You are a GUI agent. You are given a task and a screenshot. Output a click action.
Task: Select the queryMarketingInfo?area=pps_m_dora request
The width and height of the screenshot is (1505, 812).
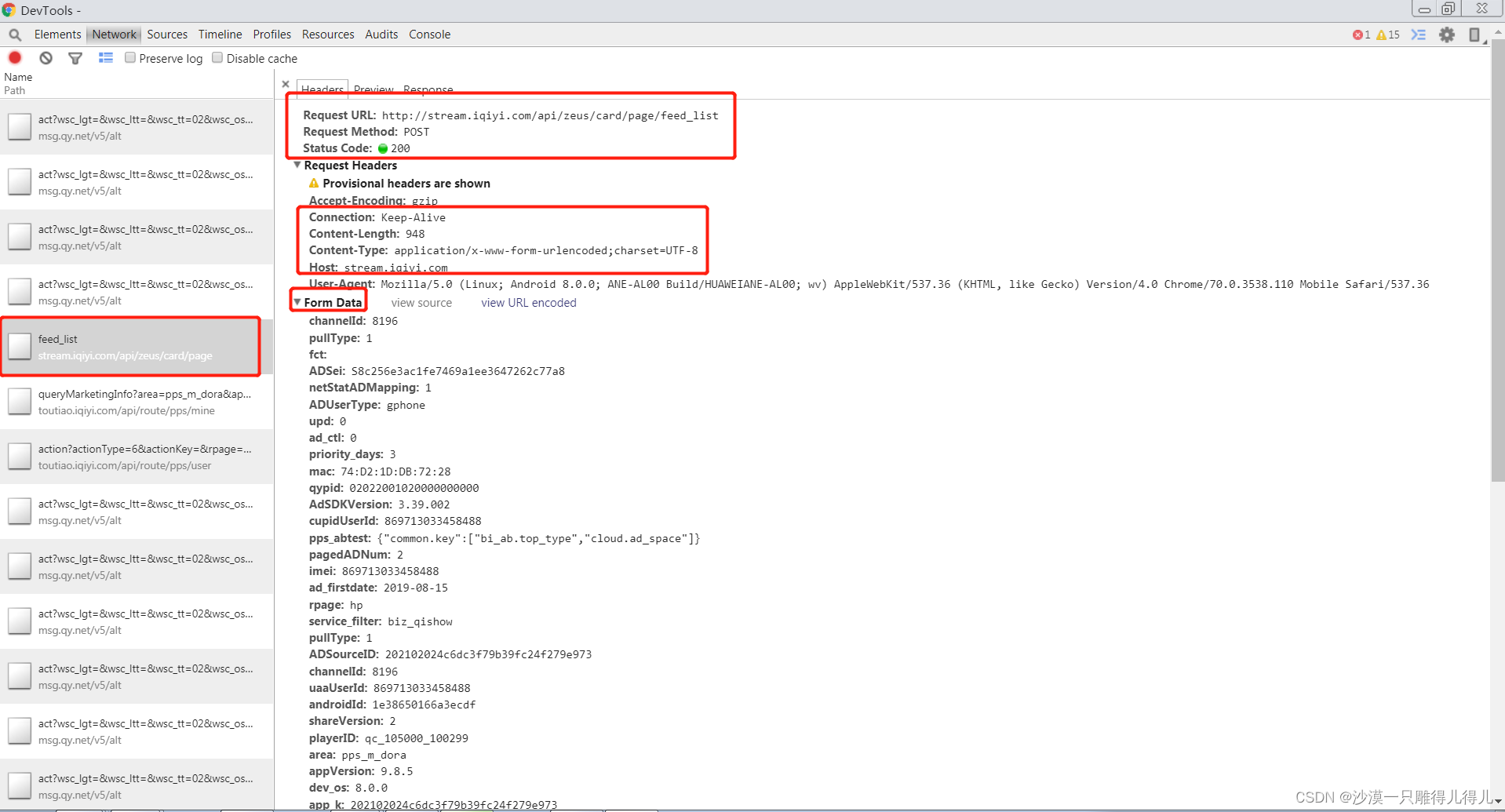click(x=137, y=401)
